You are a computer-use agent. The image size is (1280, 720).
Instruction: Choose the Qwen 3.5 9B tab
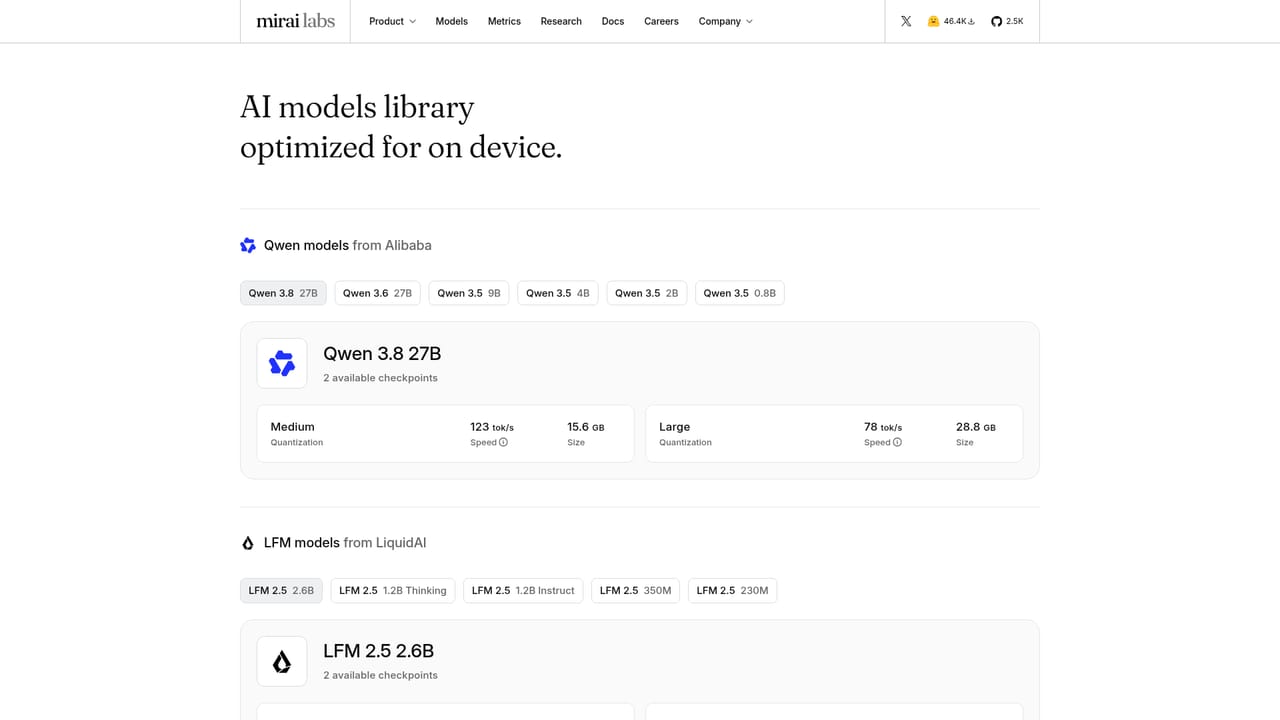pyautogui.click(x=469, y=293)
